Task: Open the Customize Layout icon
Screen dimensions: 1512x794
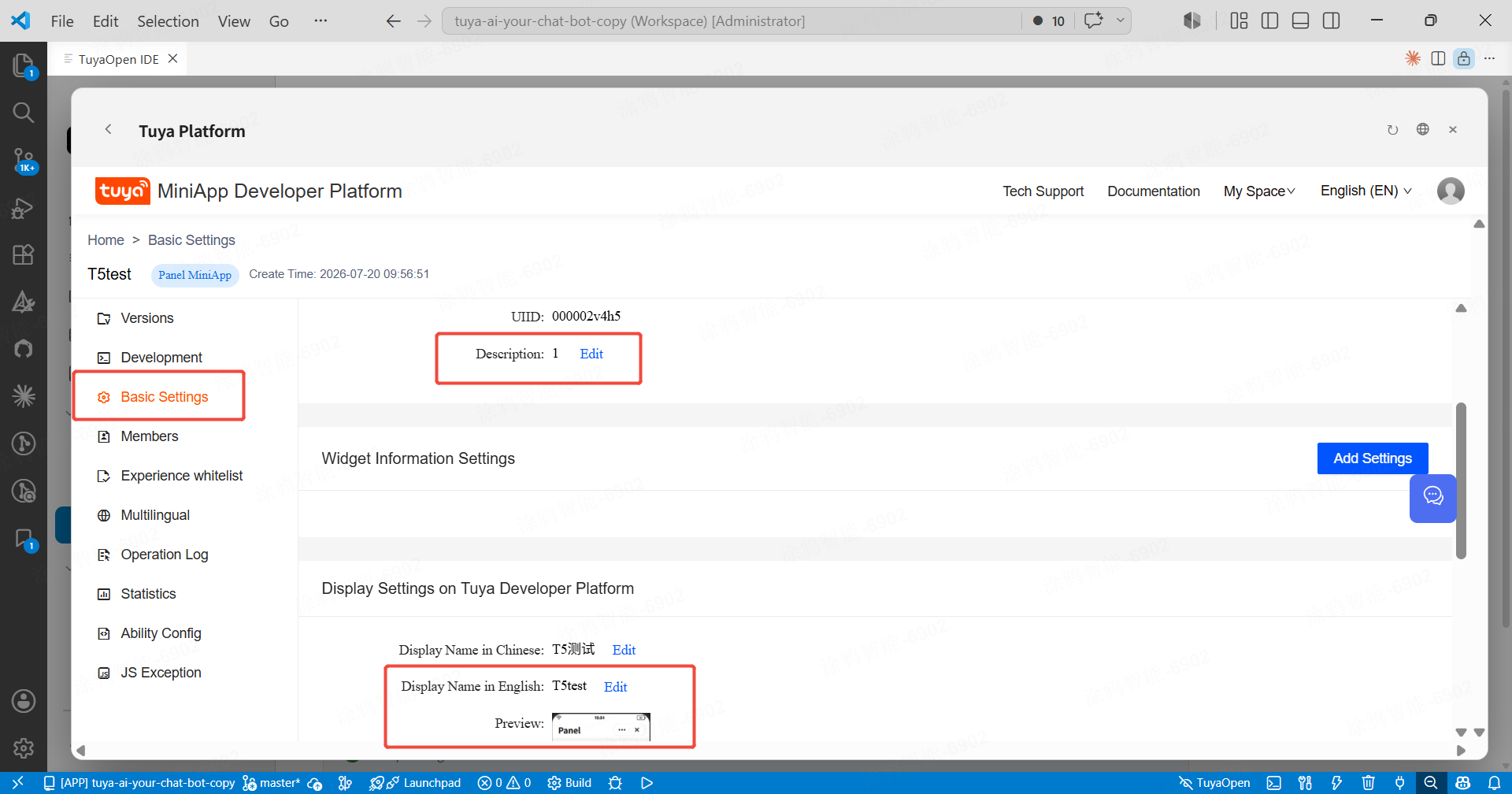Action: (1239, 20)
